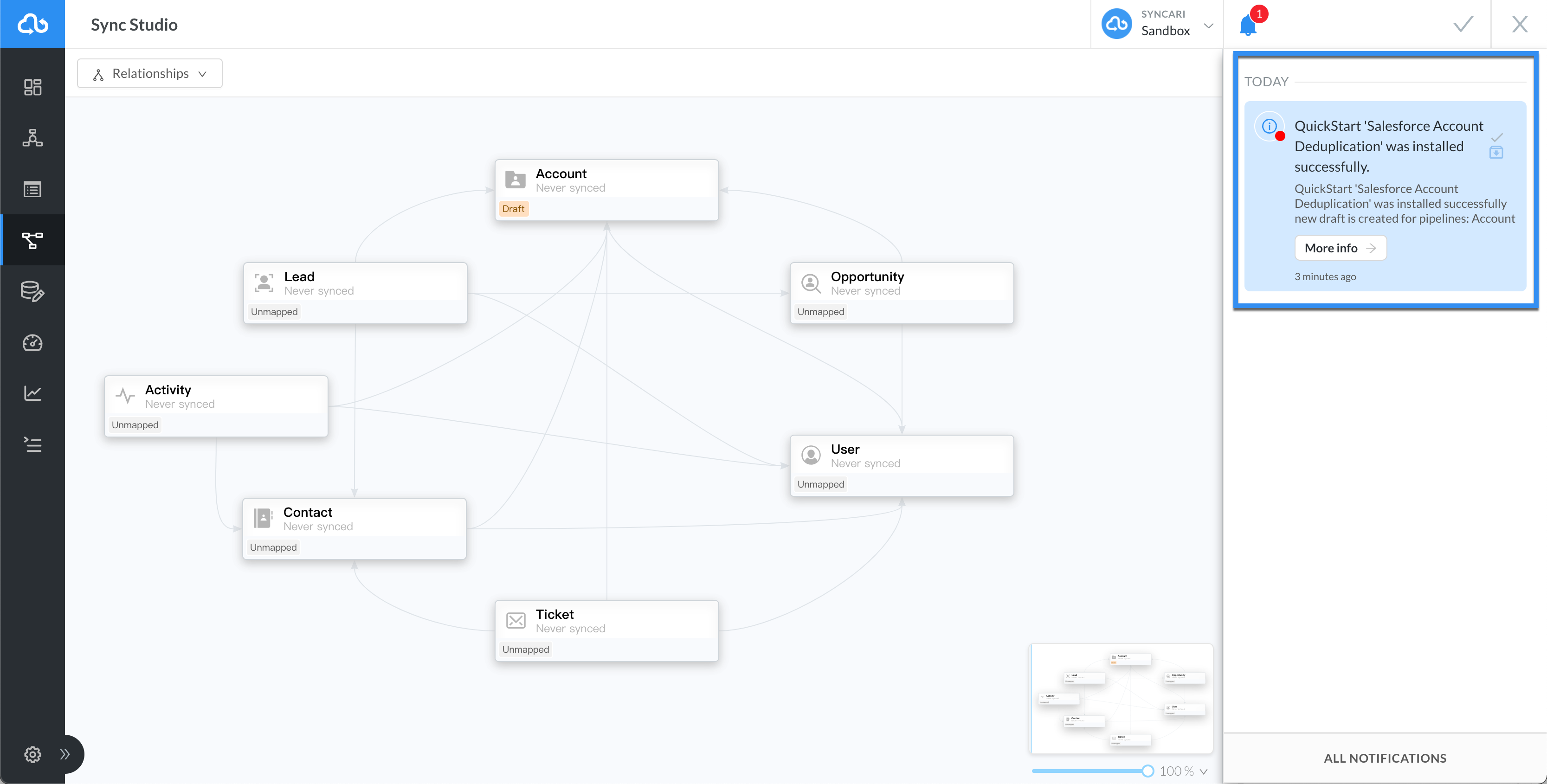The image size is (1547, 784).
Task: Open the list table icon in the sidebar
Action: [32, 189]
